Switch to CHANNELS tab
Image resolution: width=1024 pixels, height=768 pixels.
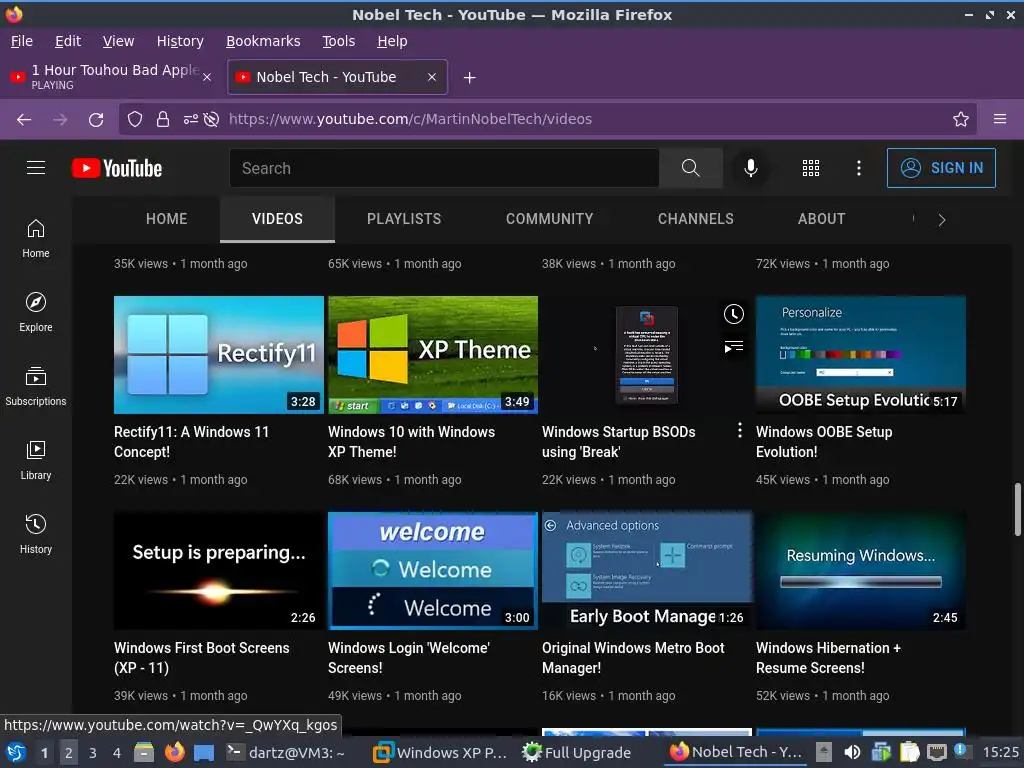point(696,219)
